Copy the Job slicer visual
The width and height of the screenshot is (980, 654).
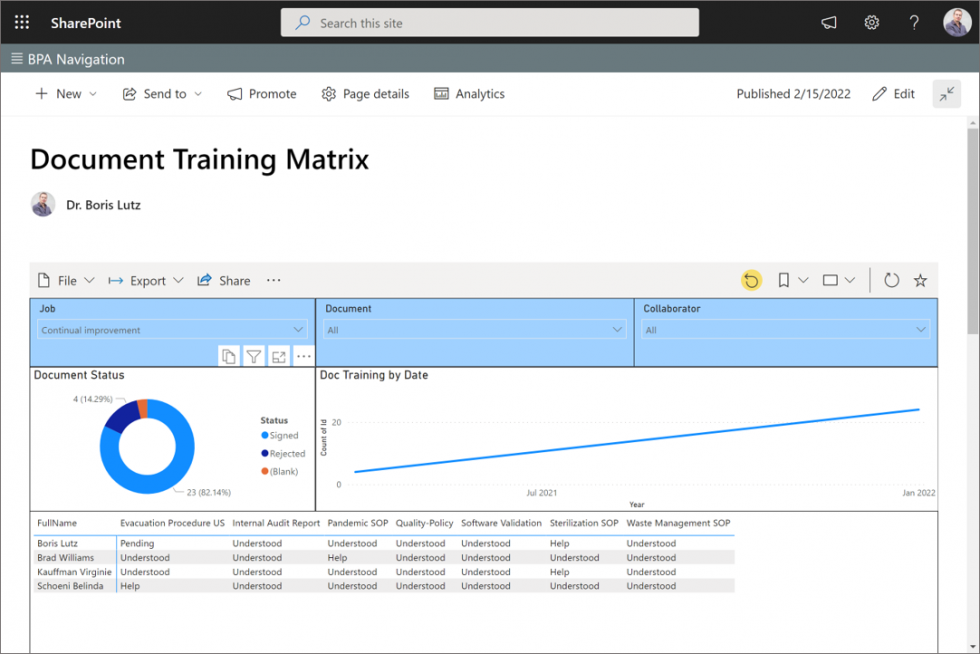tap(229, 356)
